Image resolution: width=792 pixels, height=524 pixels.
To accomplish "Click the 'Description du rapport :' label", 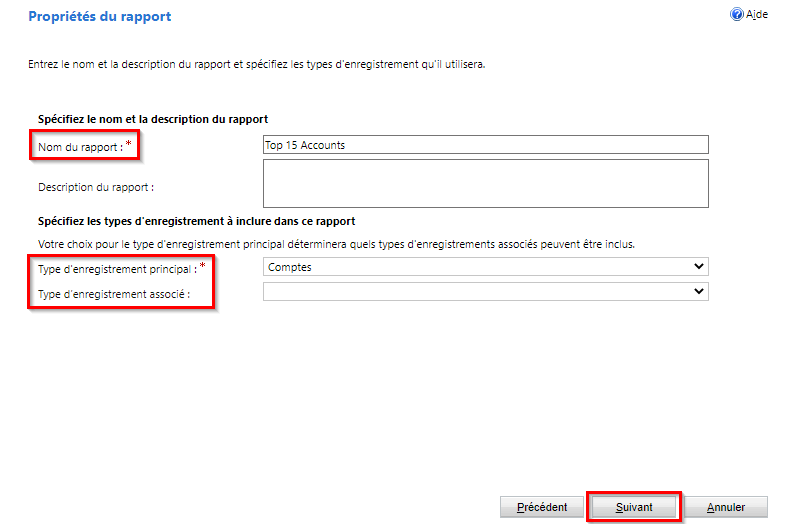I will point(96,187).
